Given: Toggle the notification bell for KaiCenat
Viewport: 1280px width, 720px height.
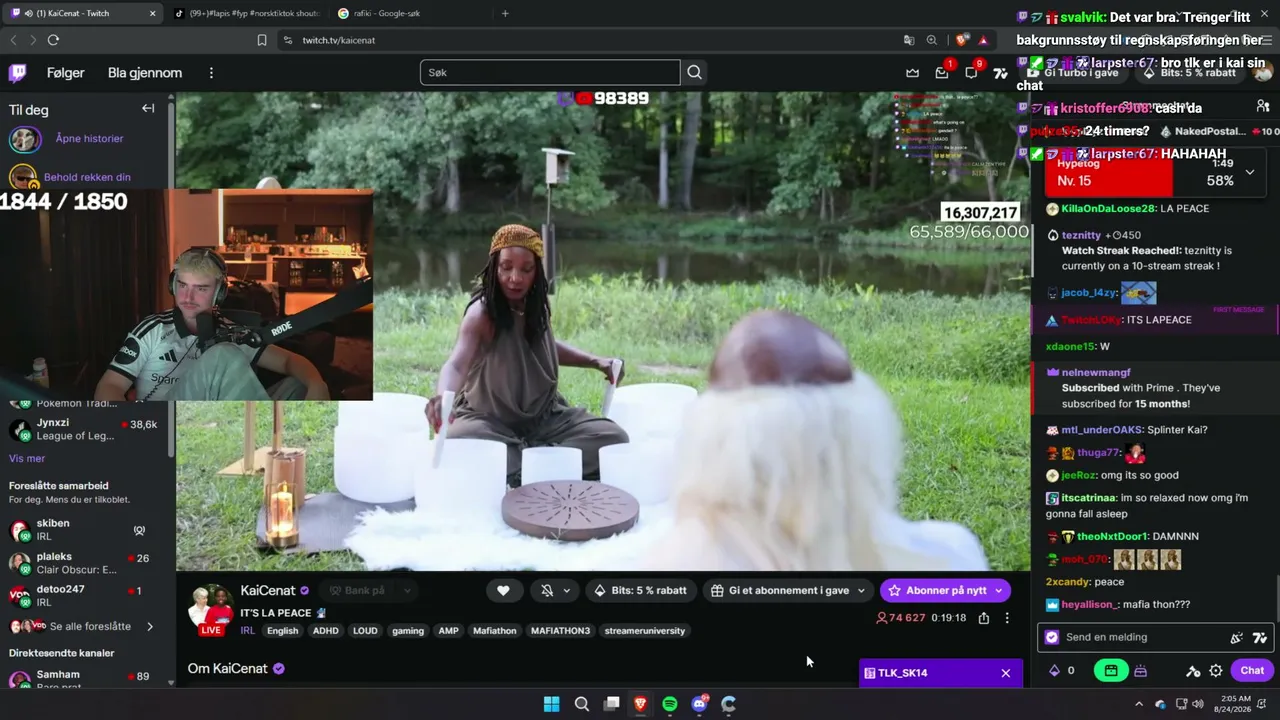Looking at the screenshot, I should tap(547, 590).
